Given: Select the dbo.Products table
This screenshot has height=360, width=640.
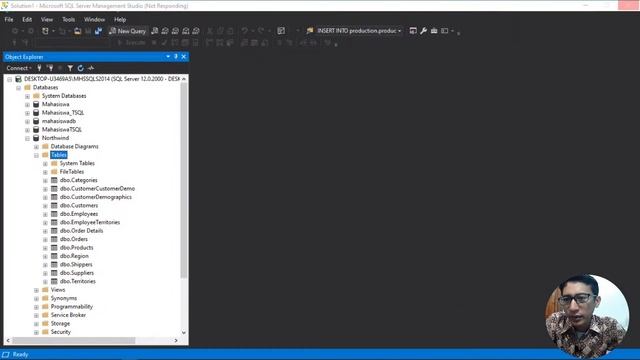Looking at the screenshot, I should tap(76, 248).
